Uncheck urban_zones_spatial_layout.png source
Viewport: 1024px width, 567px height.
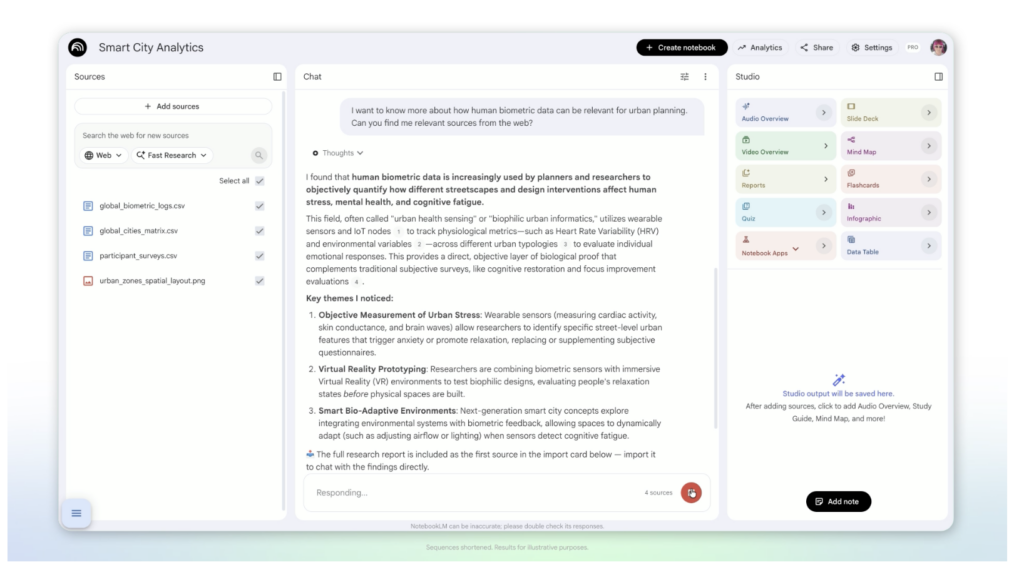(x=260, y=281)
